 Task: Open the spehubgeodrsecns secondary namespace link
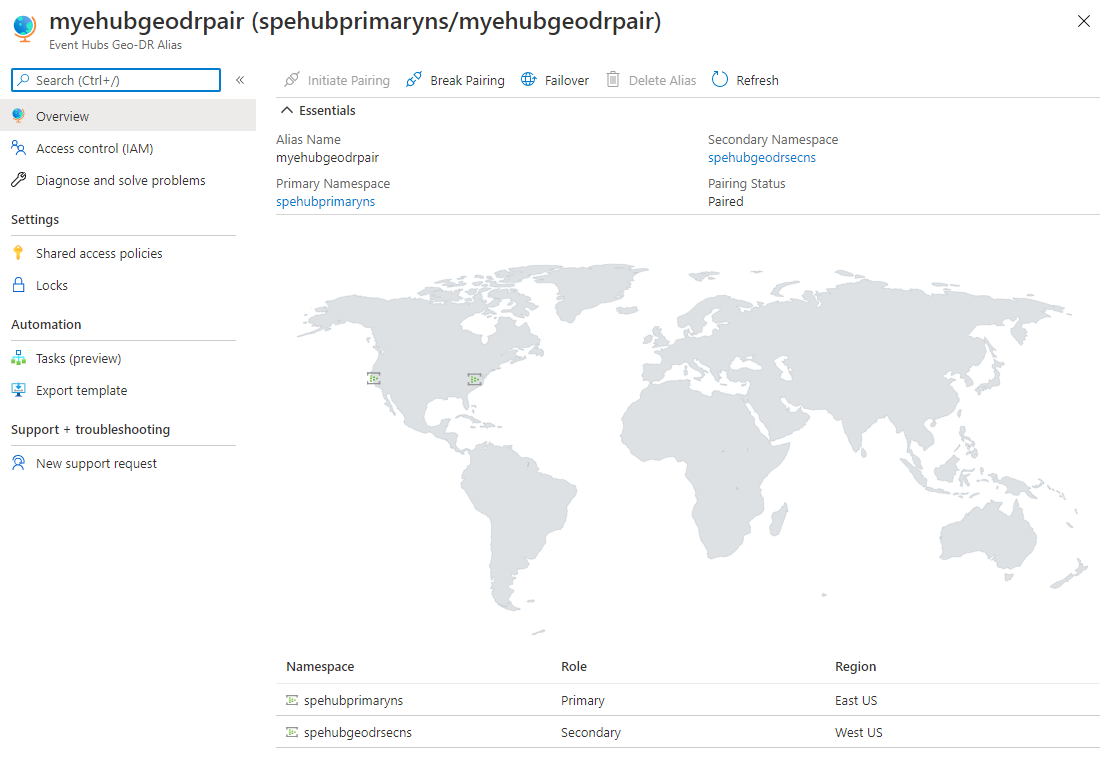click(x=761, y=157)
